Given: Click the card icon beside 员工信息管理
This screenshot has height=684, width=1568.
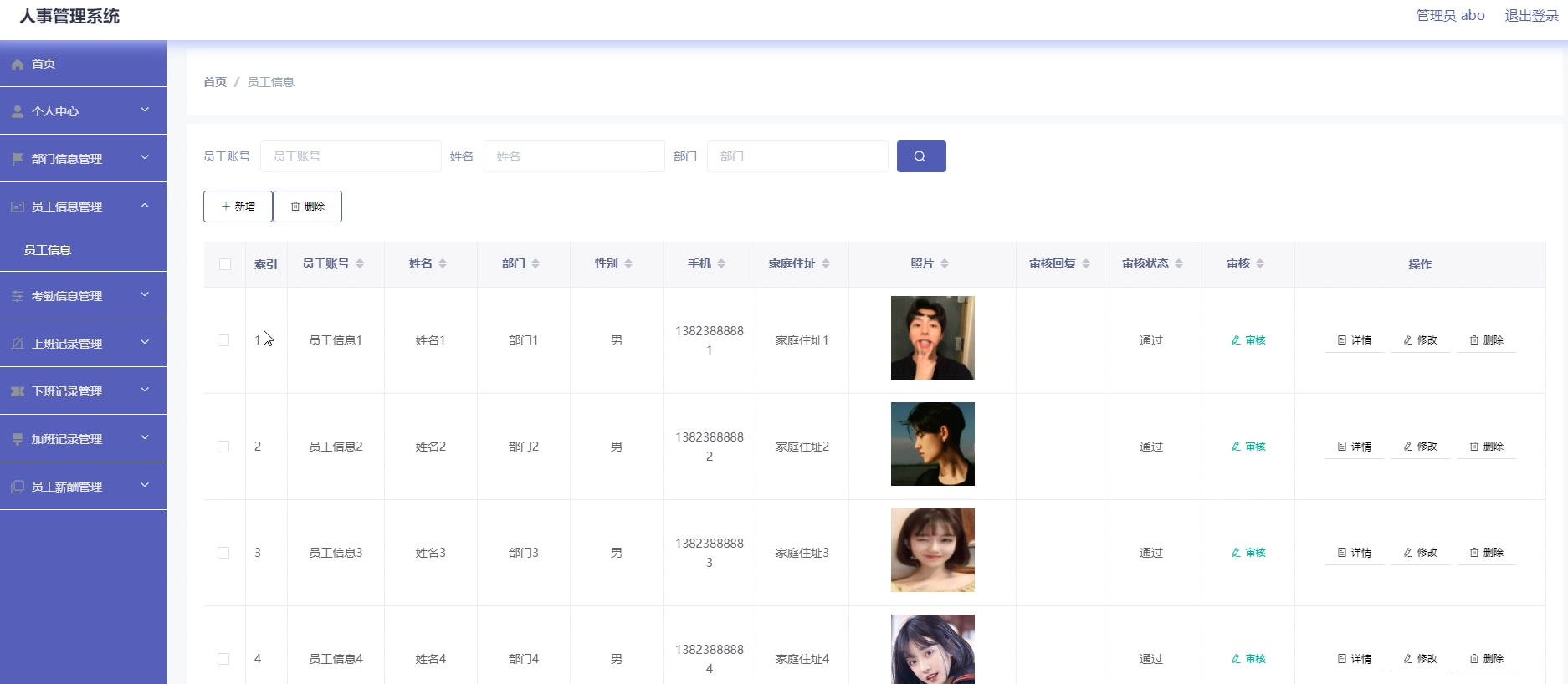Looking at the screenshot, I should click(x=17, y=207).
